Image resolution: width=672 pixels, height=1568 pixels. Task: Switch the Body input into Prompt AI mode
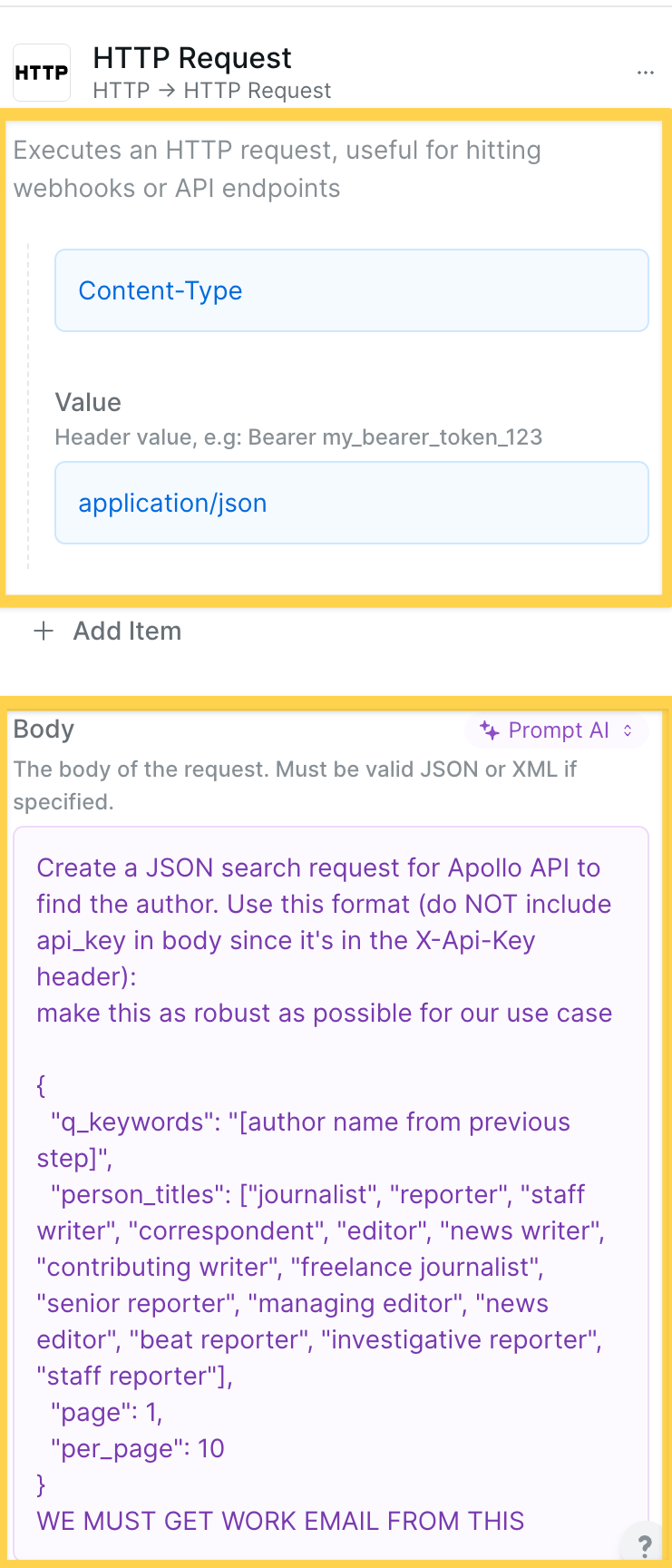point(556,730)
